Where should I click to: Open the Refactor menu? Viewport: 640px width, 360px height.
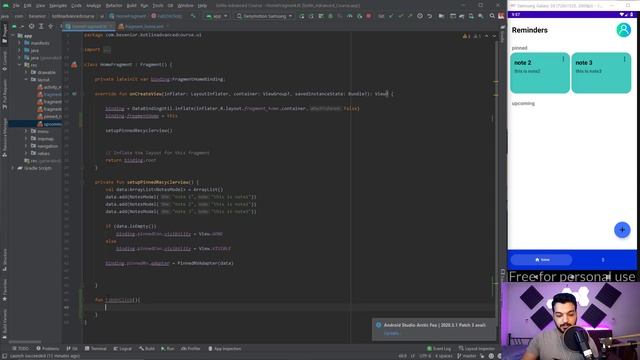tap(114, 6)
